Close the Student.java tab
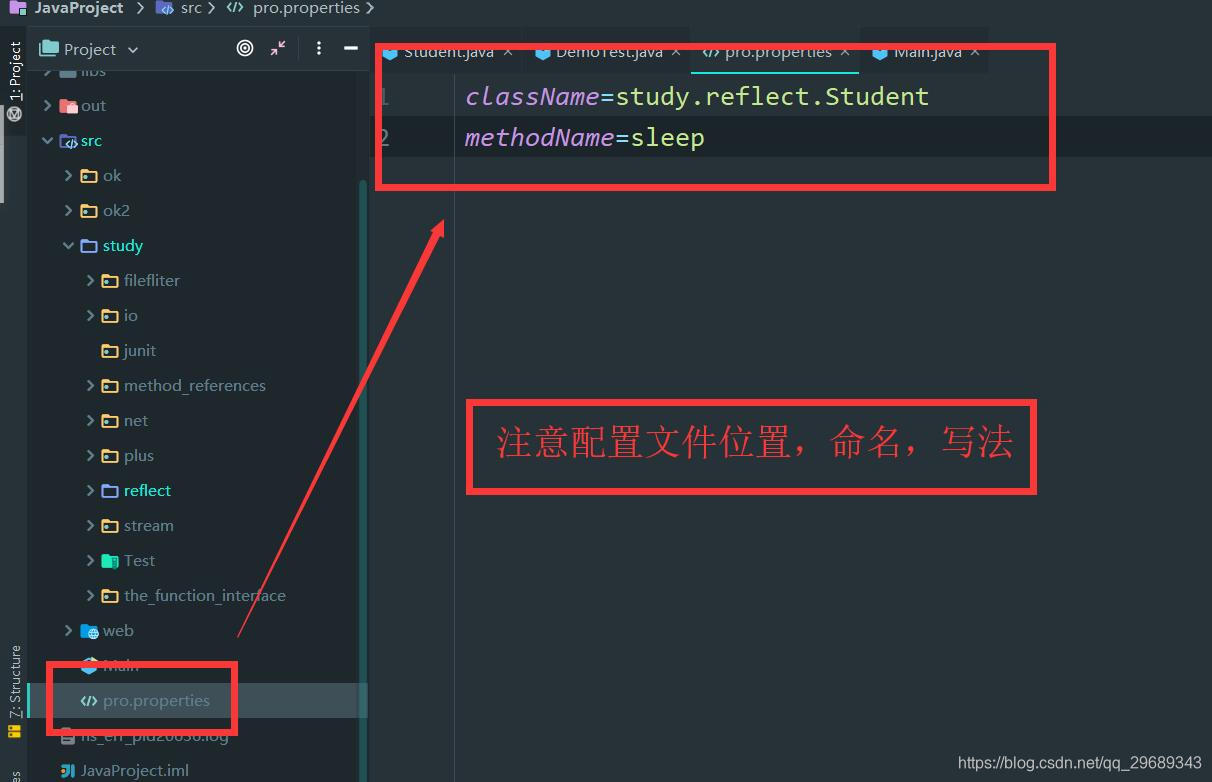The image size is (1212, 782). (508, 52)
